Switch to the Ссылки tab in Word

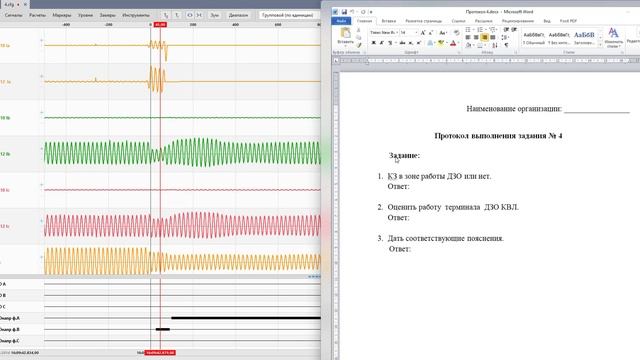[x=458, y=21]
